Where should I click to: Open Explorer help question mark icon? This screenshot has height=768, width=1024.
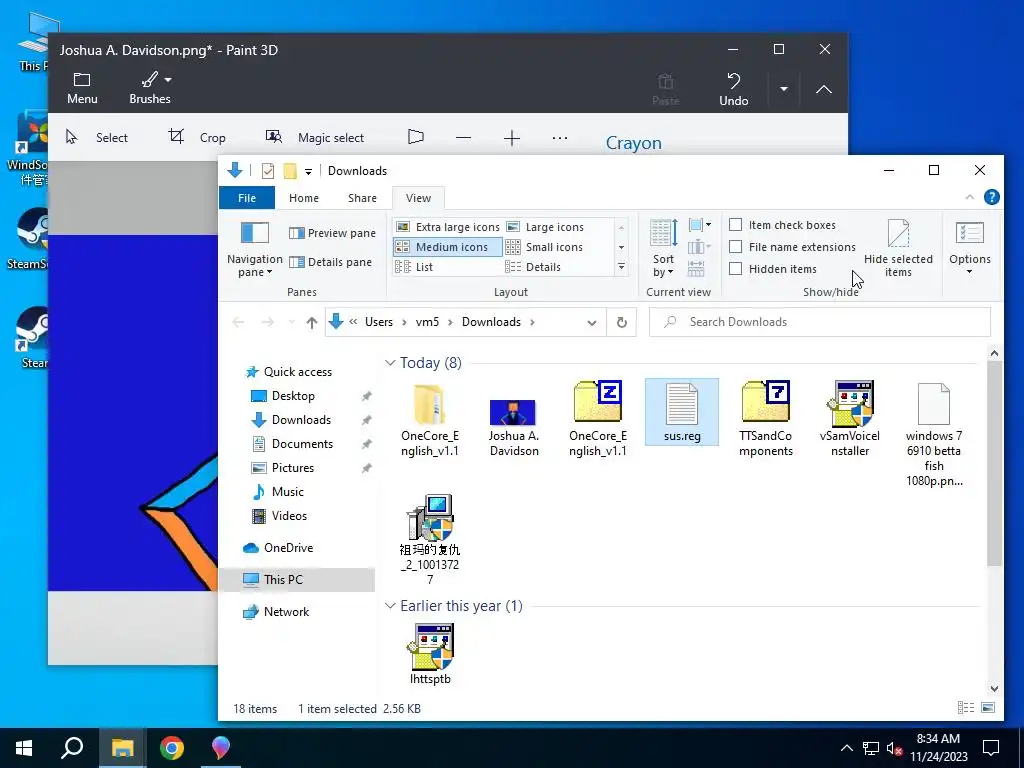coord(991,197)
